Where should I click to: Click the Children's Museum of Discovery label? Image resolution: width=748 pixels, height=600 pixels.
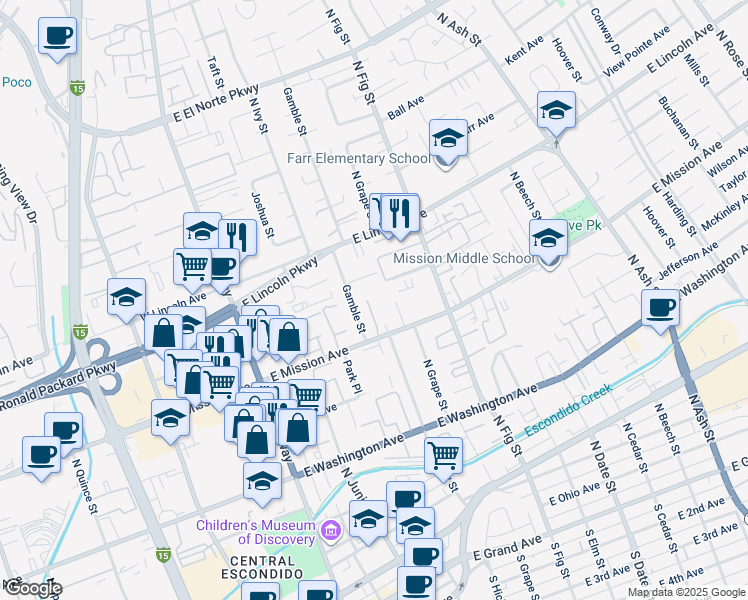[255, 526]
